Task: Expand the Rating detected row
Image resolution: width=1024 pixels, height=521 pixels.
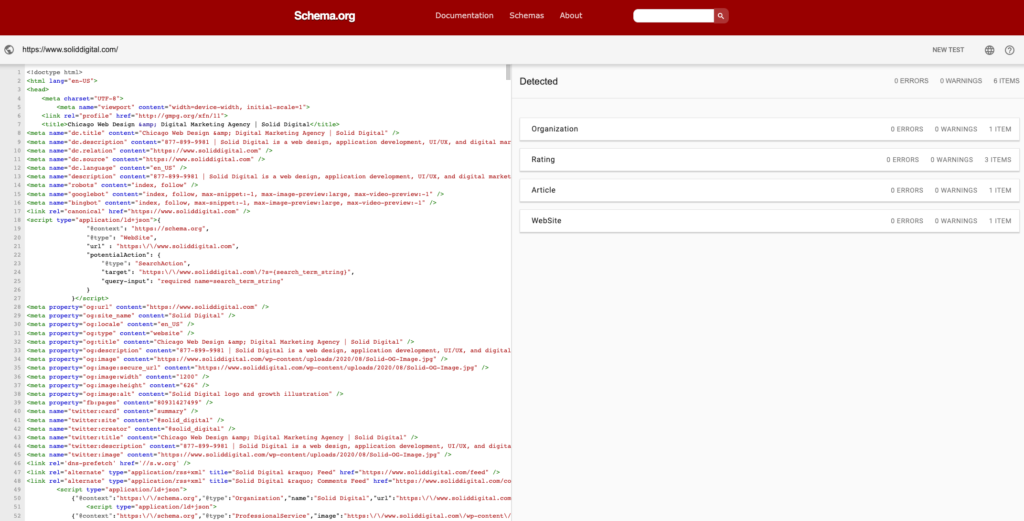Action: pyautogui.click(x=769, y=159)
